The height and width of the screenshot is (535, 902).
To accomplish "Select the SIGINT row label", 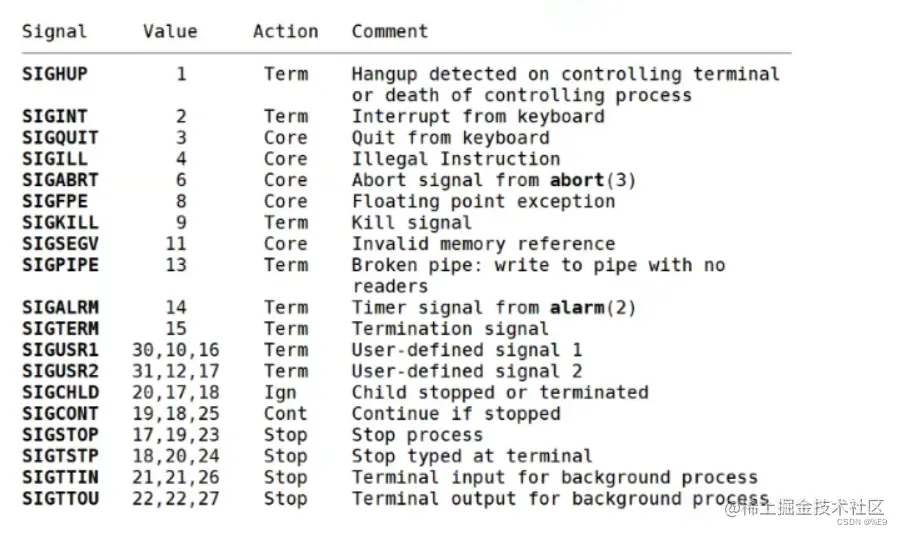I will tap(54, 117).
